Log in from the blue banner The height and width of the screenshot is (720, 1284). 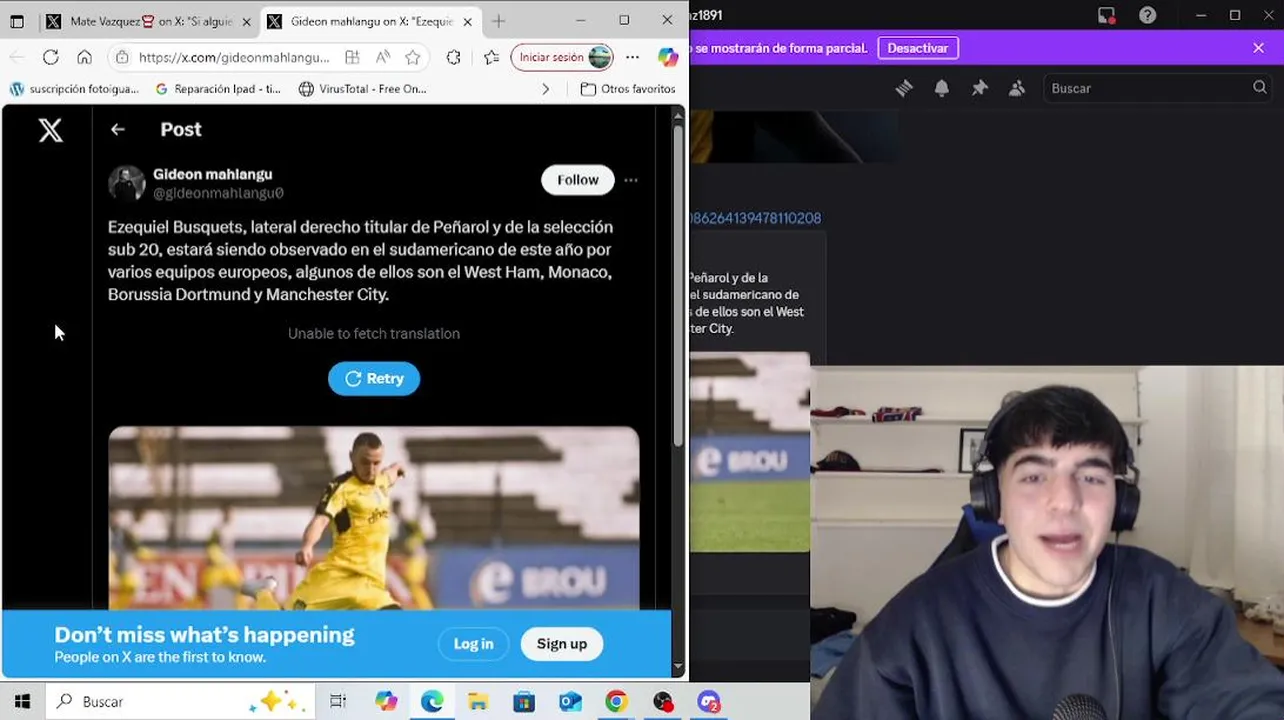click(473, 644)
